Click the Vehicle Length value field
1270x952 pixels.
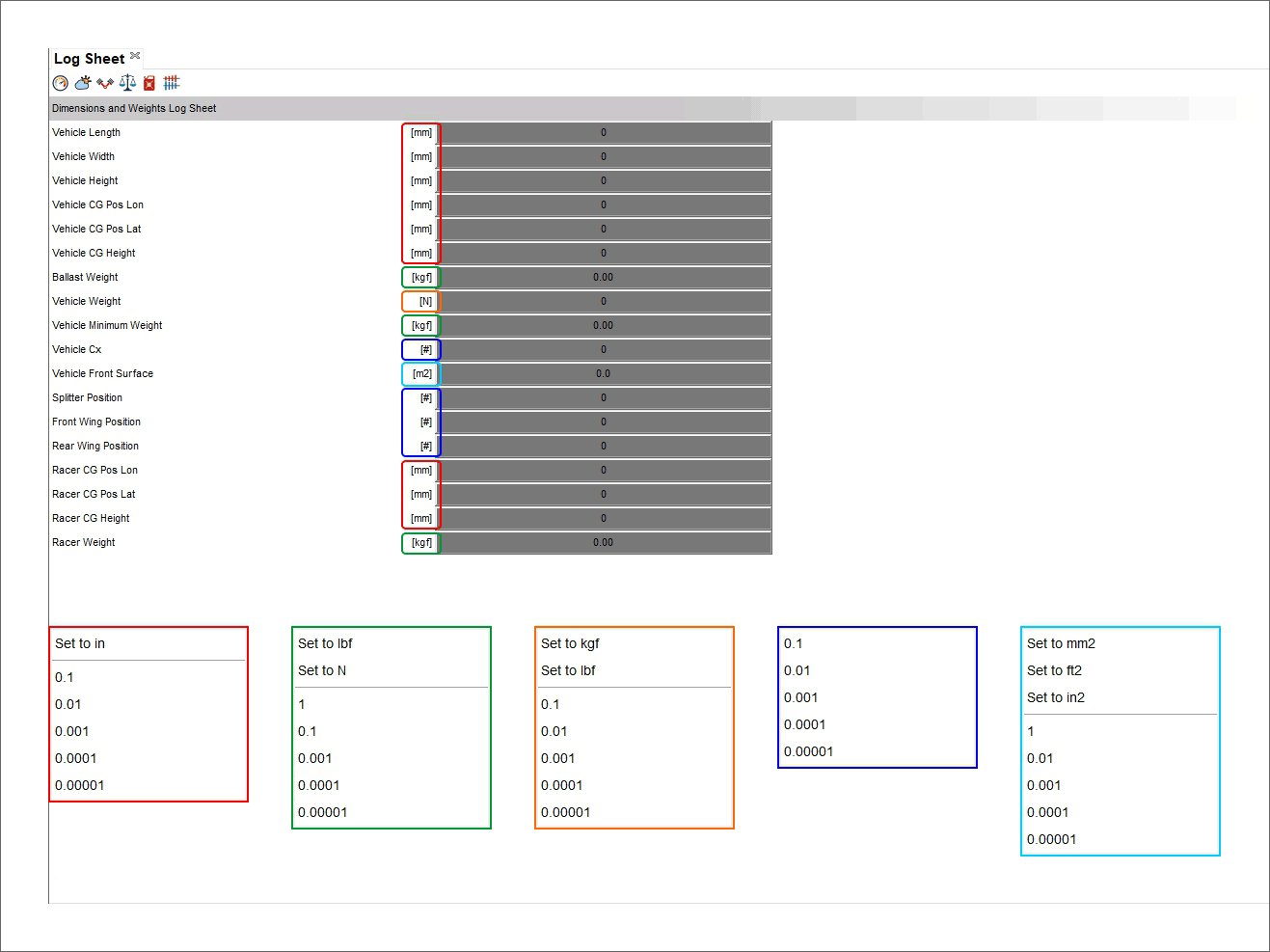coord(605,133)
